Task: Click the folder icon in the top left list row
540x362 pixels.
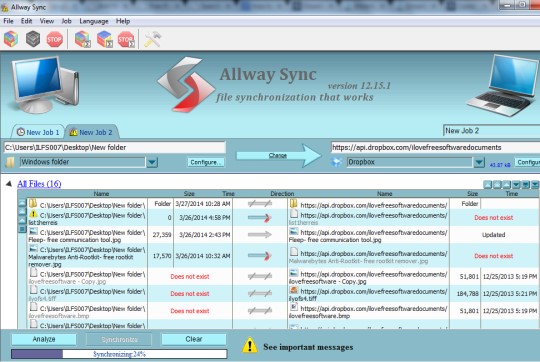Action: pos(33,204)
